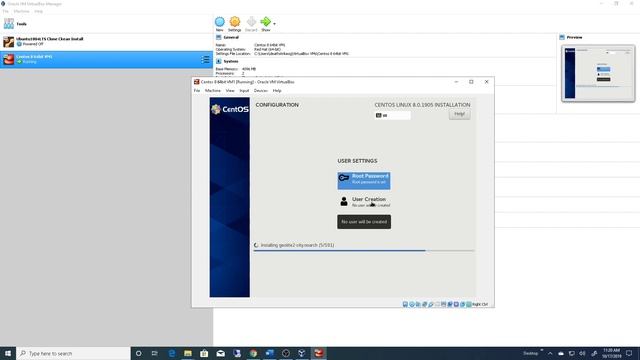Click the System section header
Image resolution: width=640 pixels, height=360 pixels.
pyautogui.click(x=231, y=62)
